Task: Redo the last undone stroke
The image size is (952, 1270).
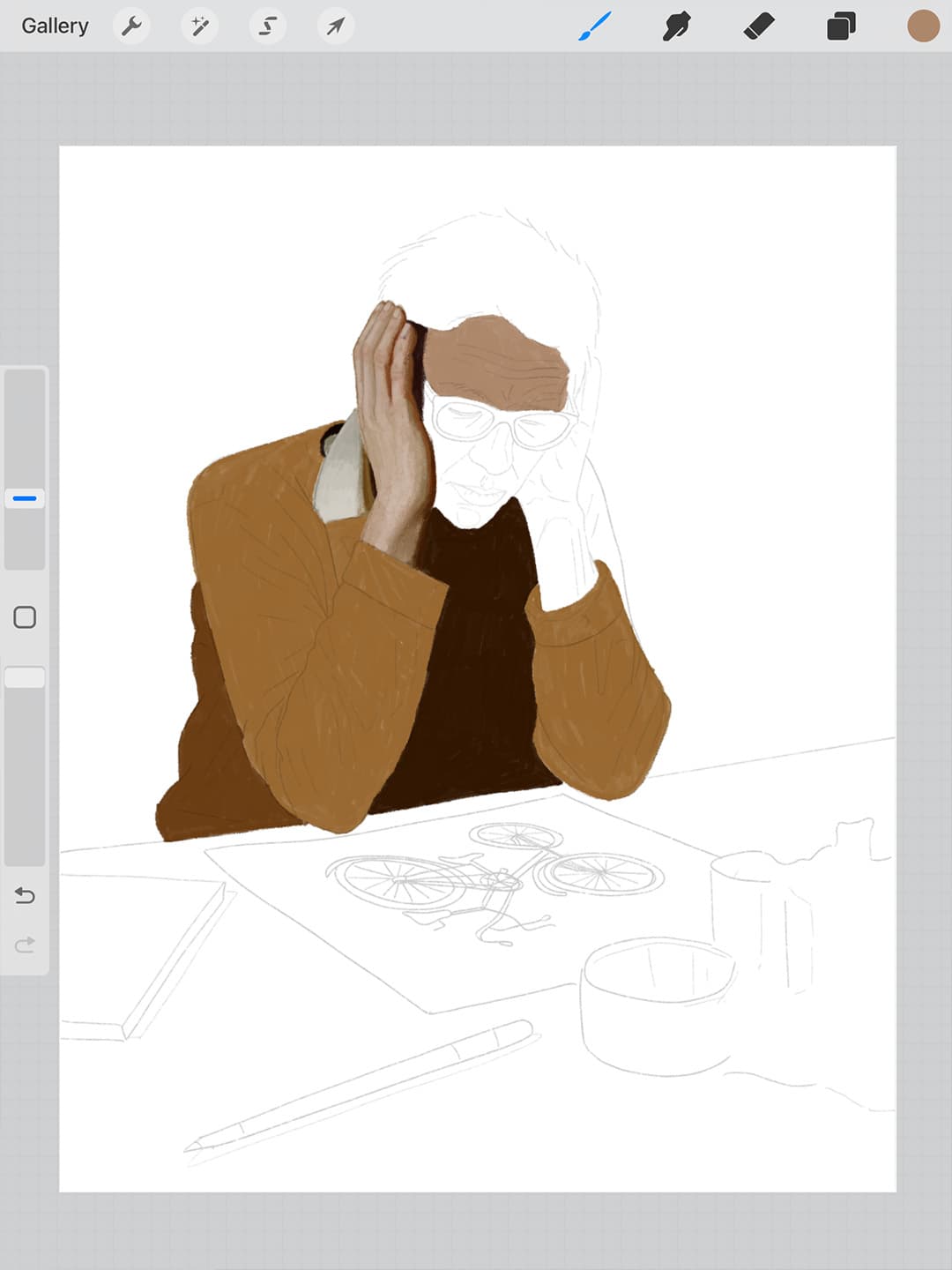Action: click(25, 945)
